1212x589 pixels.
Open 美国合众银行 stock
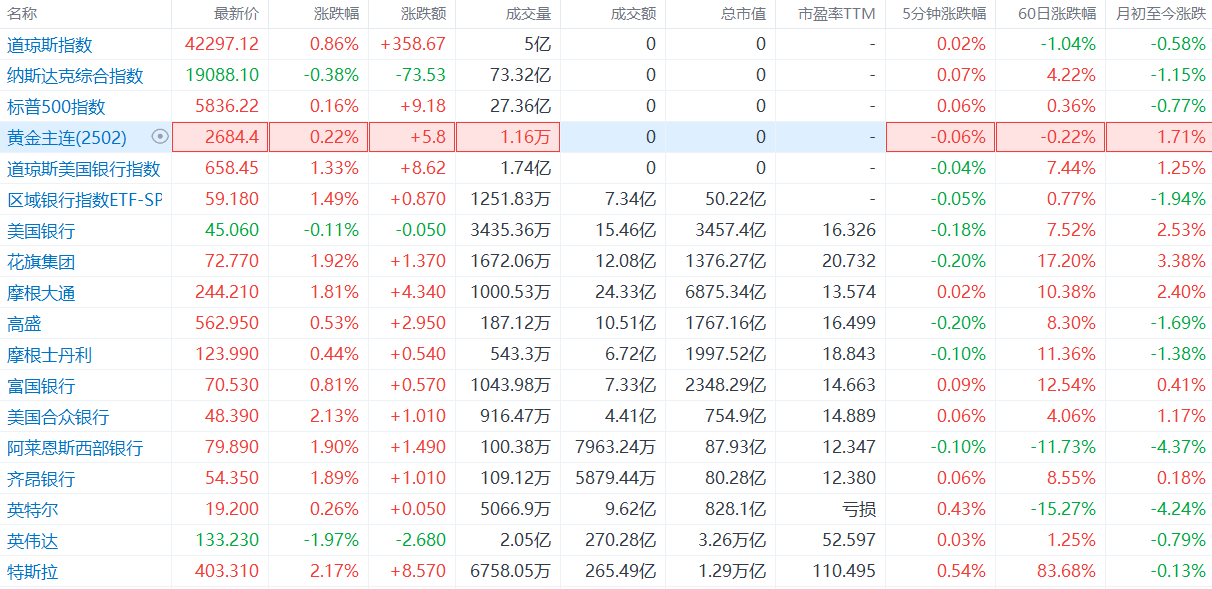pyautogui.click(x=57, y=417)
